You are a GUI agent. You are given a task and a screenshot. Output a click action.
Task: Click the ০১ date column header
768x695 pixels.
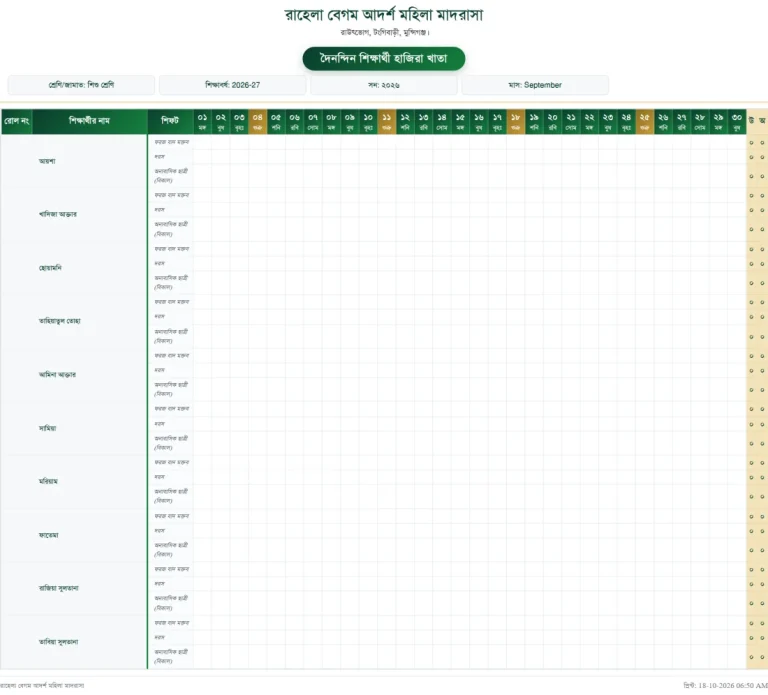202,121
